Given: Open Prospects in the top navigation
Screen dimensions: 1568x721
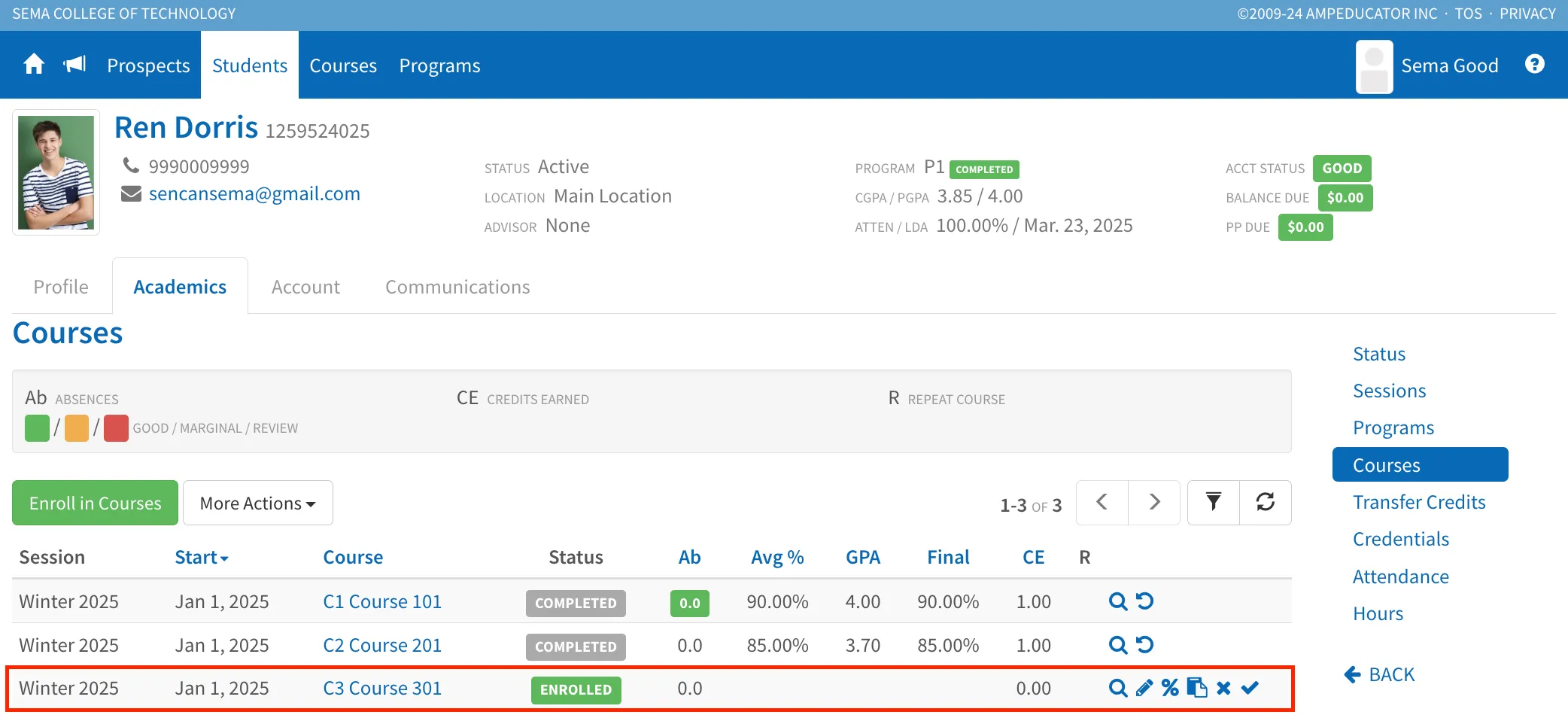Looking at the screenshot, I should 148,65.
